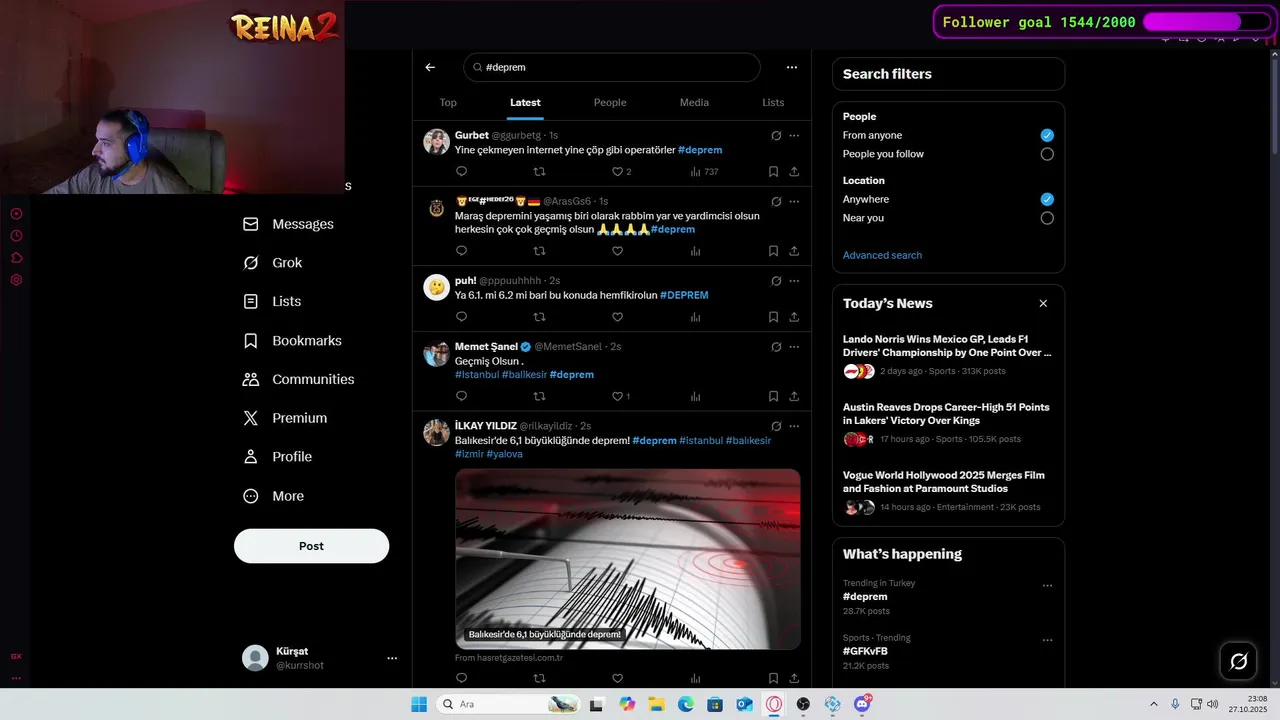Open options for trending #deprem
This screenshot has height=720, width=1280.
1047,586
